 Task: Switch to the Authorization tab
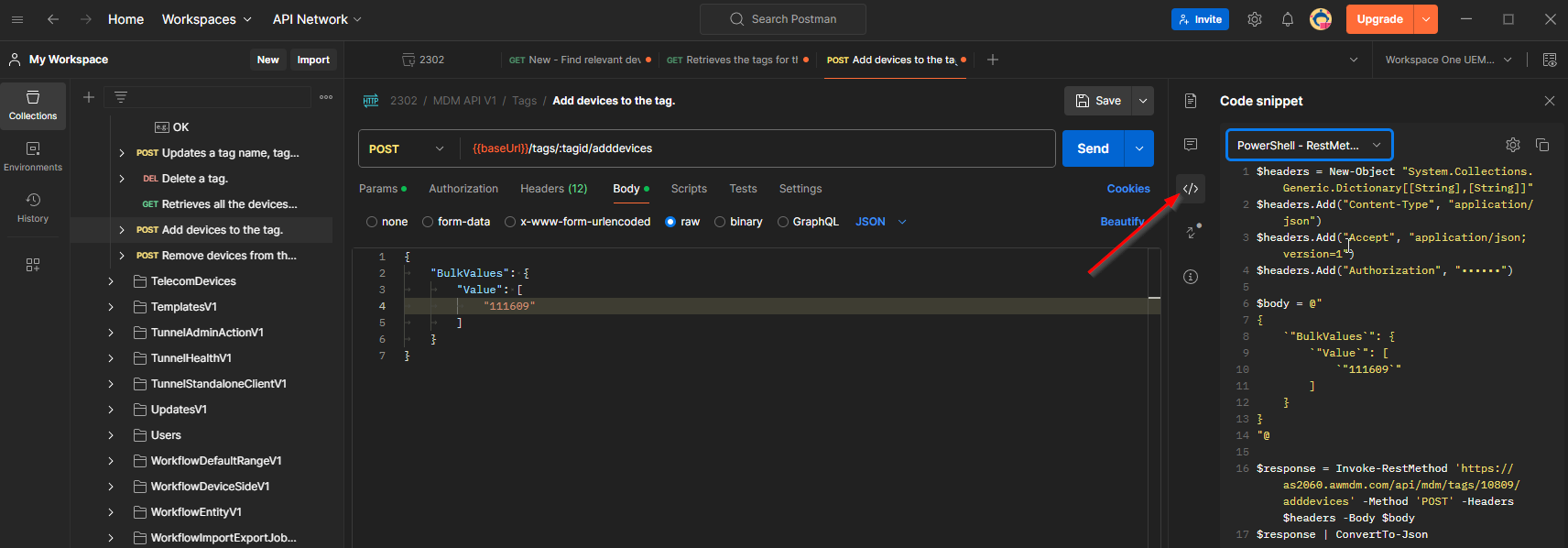point(463,189)
